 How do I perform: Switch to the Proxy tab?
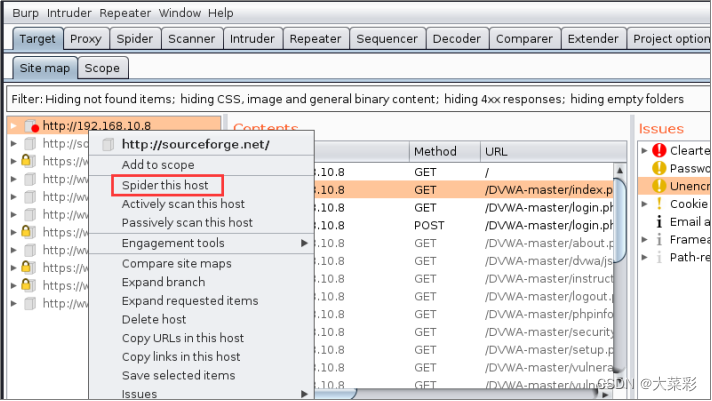tap(86, 39)
